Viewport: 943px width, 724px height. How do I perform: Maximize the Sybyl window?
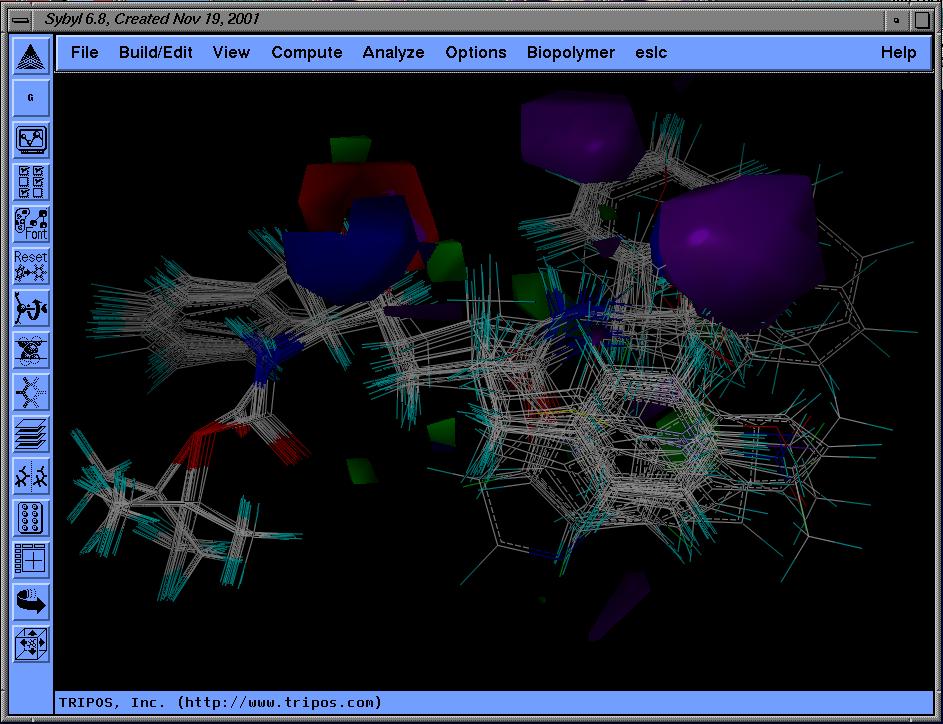pos(923,20)
